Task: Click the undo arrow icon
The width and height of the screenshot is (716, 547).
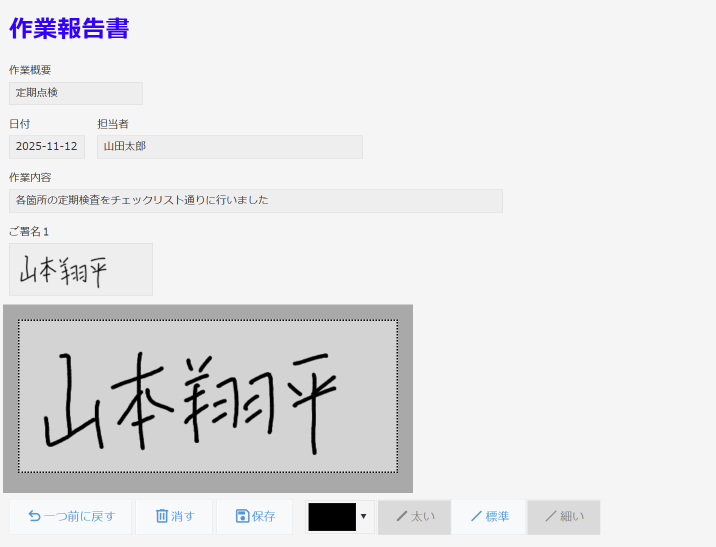Action: [34, 516]
